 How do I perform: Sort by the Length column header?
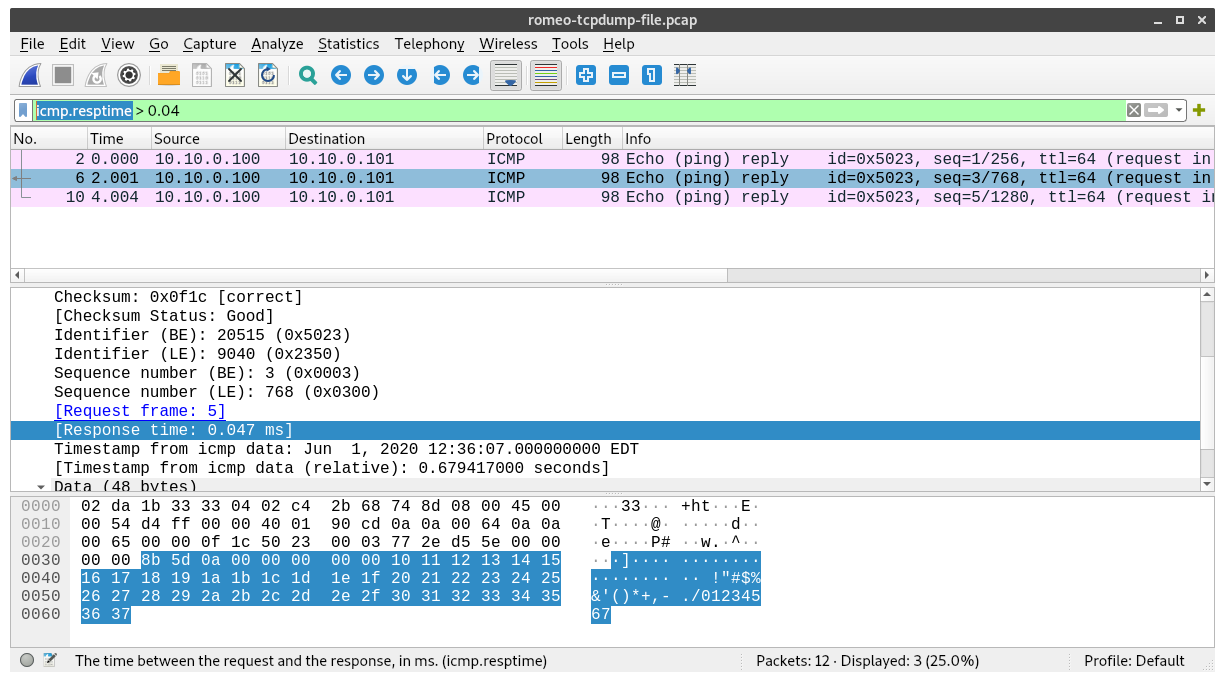coord(591,139)
